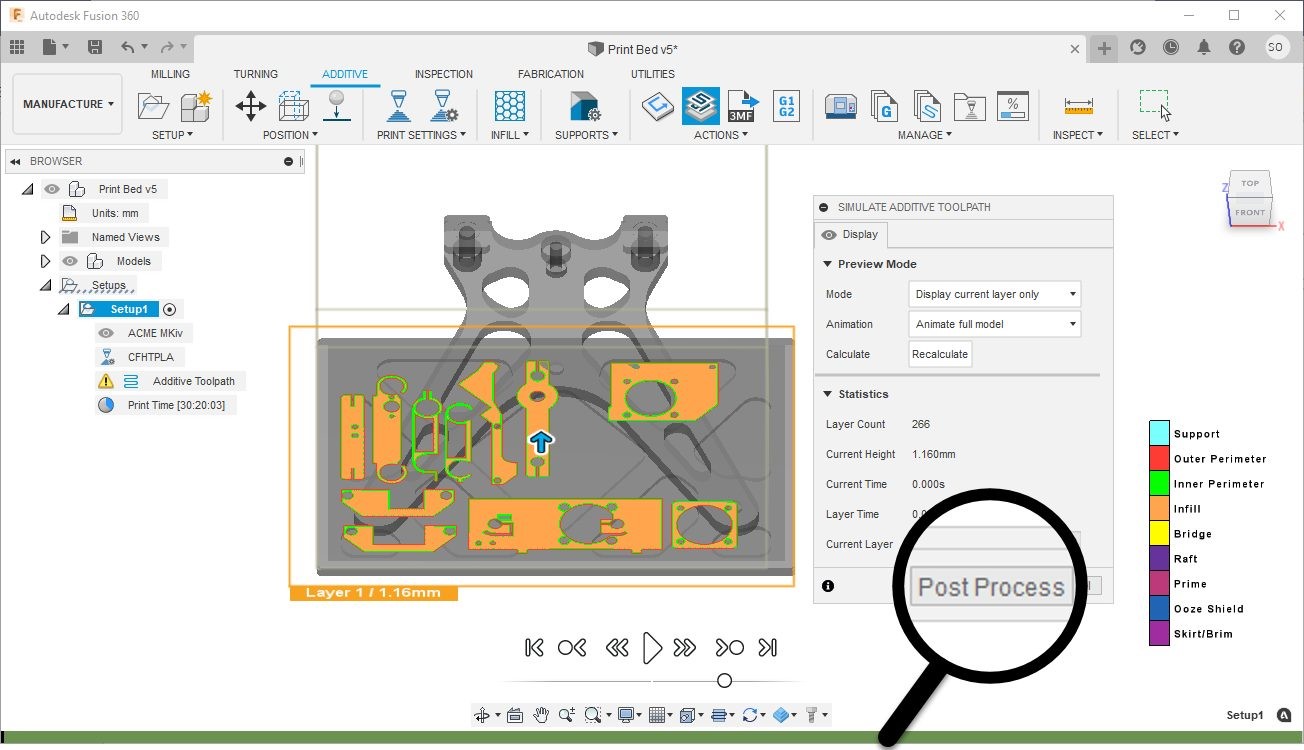
Task: Click the simulation timeline slider handle
Action: [x=724, y=681]
